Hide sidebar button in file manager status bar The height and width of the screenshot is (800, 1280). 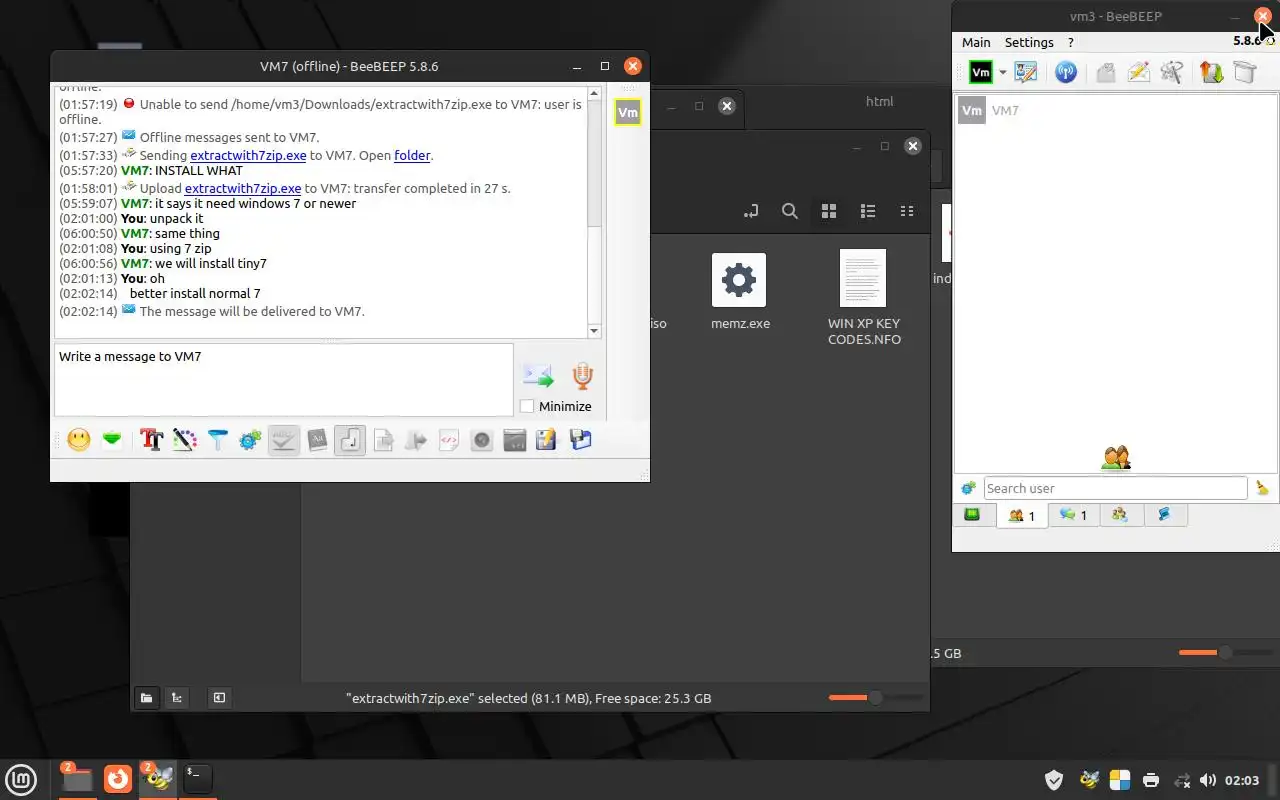[219, 698]
